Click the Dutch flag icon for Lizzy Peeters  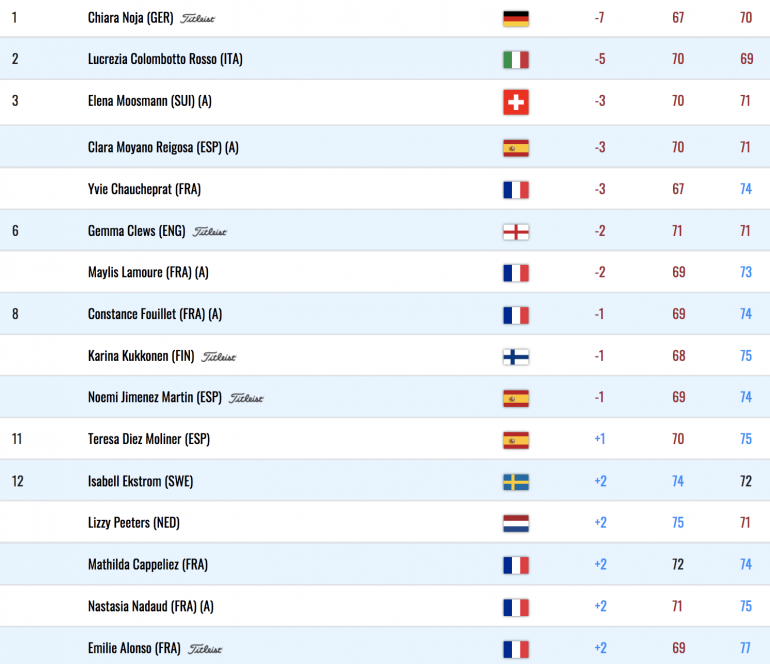pyautogui.click(x=516, y=524)
